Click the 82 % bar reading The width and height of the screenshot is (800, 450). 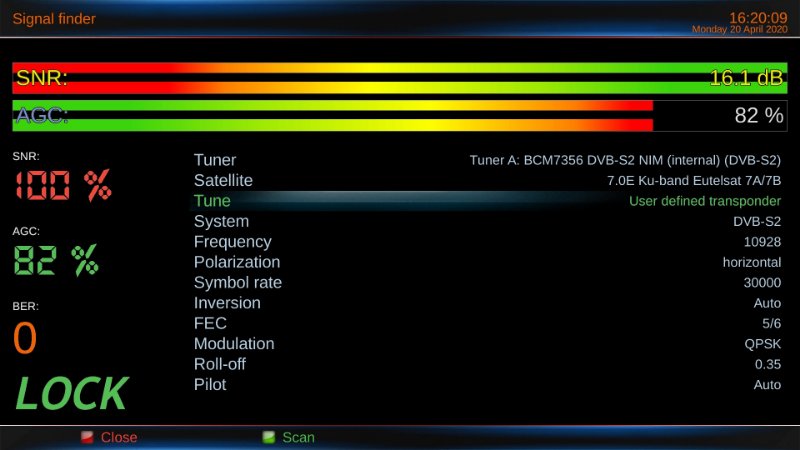(x=759, y=116)
